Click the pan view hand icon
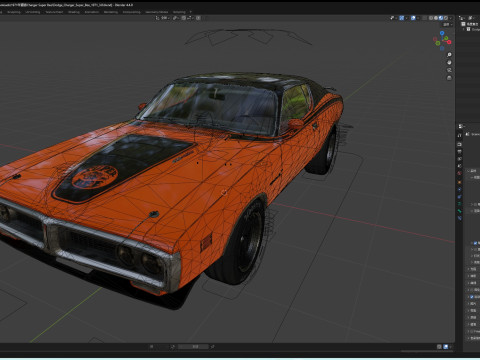 (x=449, y=62)
